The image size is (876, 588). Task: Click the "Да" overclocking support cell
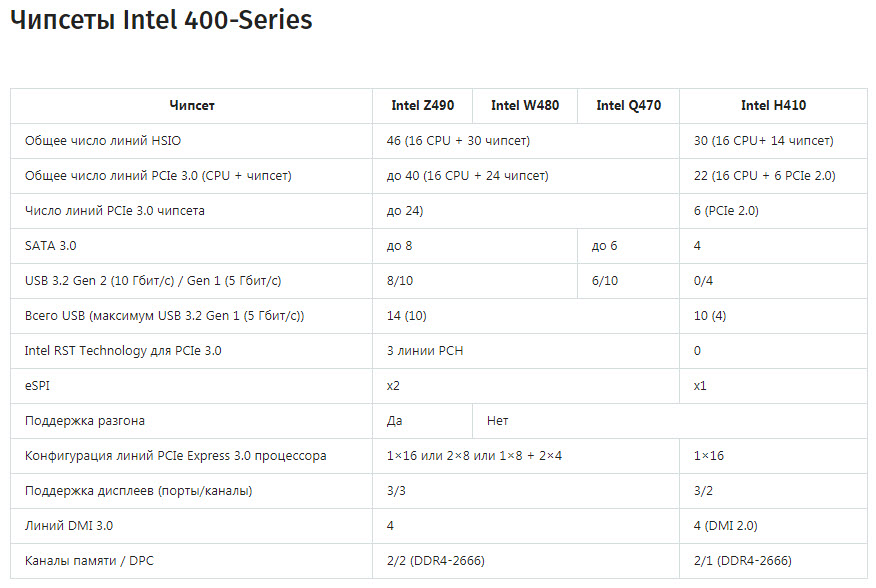(x=394, y=421)
